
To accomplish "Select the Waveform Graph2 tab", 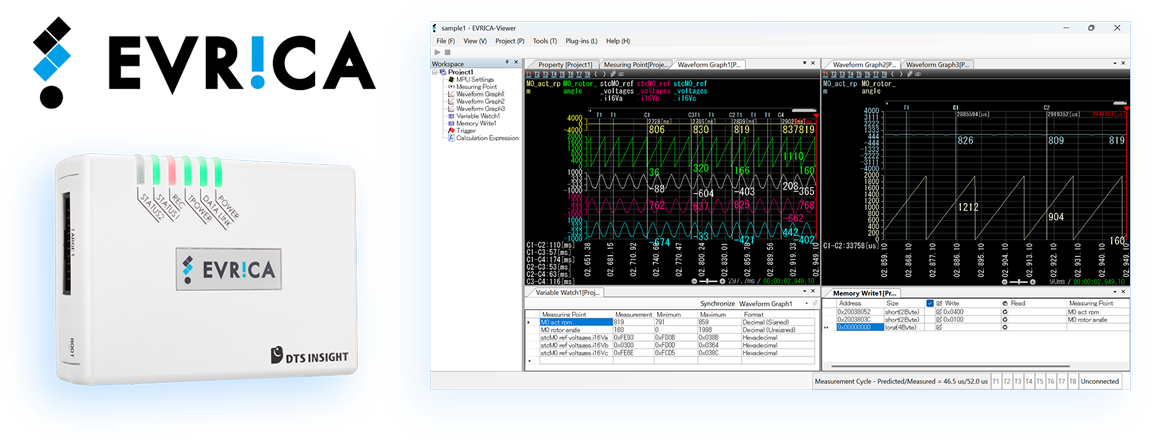I will pos(863,65).
